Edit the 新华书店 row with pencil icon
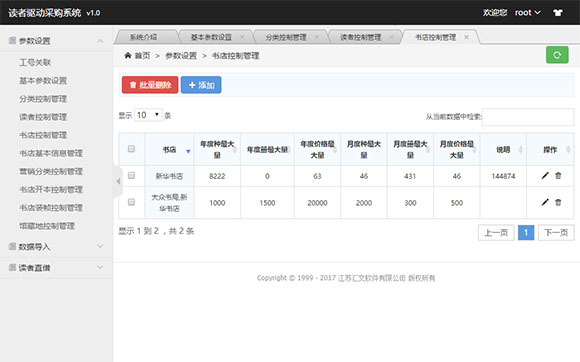Screen dimensions: 580x362 pyautogui.click(x=545, y=176)
